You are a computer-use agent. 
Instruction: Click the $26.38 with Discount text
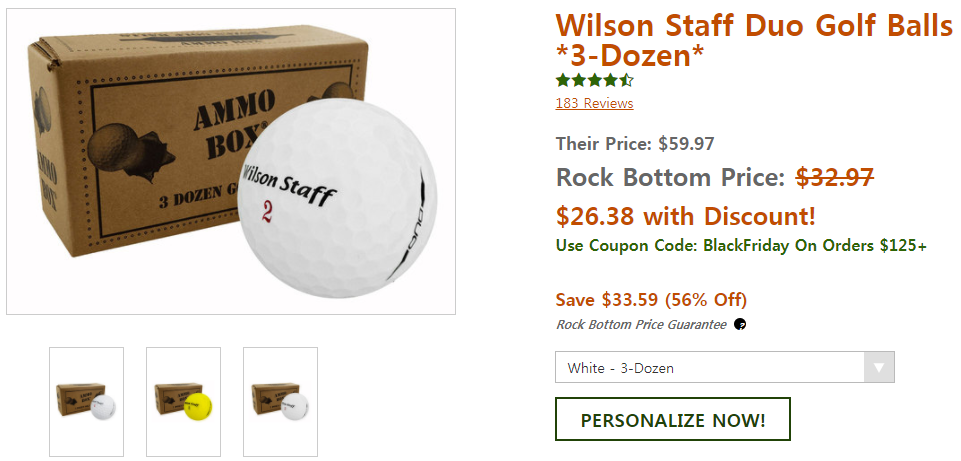[x=685, y=215]
